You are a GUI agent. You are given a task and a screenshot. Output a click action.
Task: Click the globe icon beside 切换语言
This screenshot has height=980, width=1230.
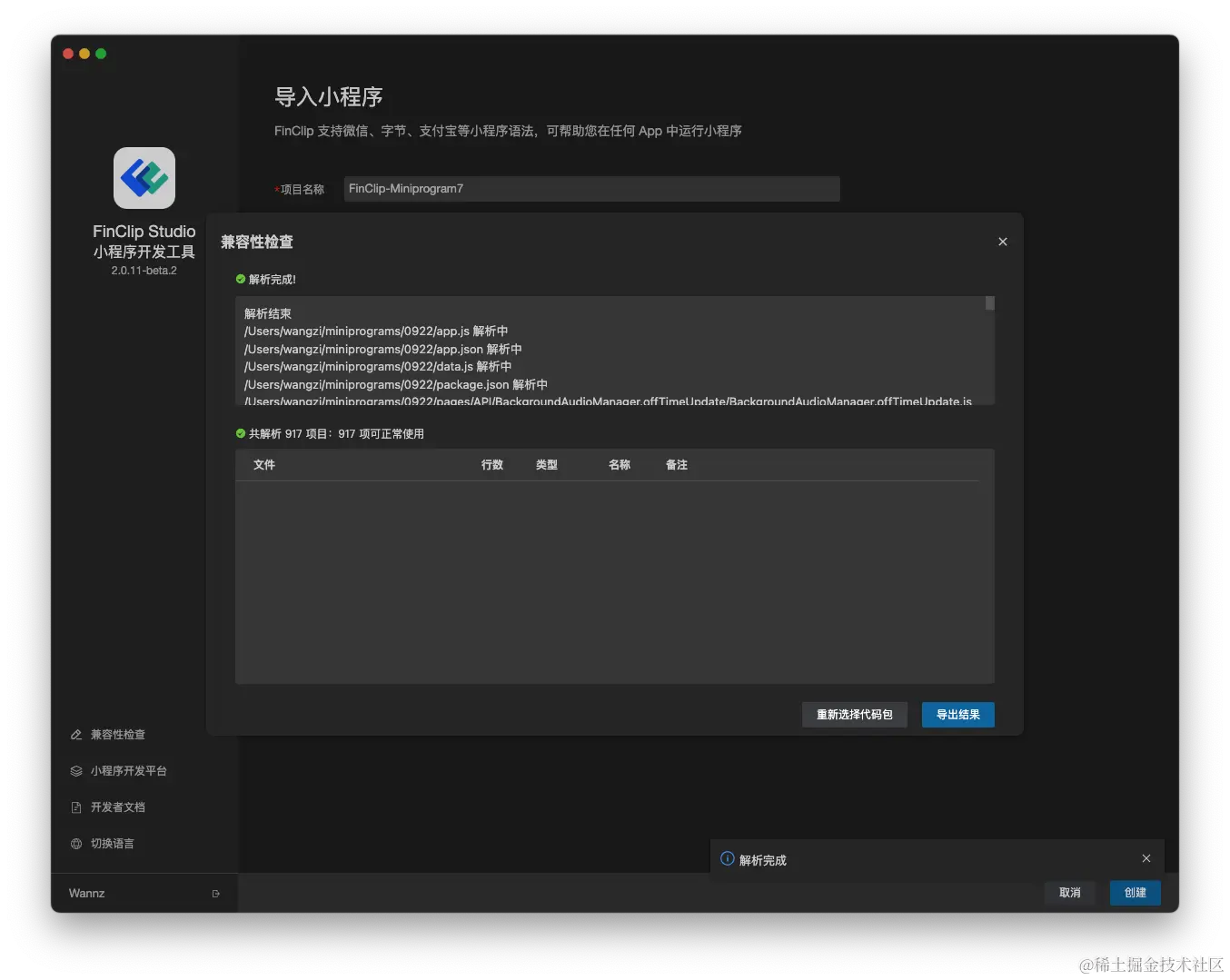[x=76, y=844]
